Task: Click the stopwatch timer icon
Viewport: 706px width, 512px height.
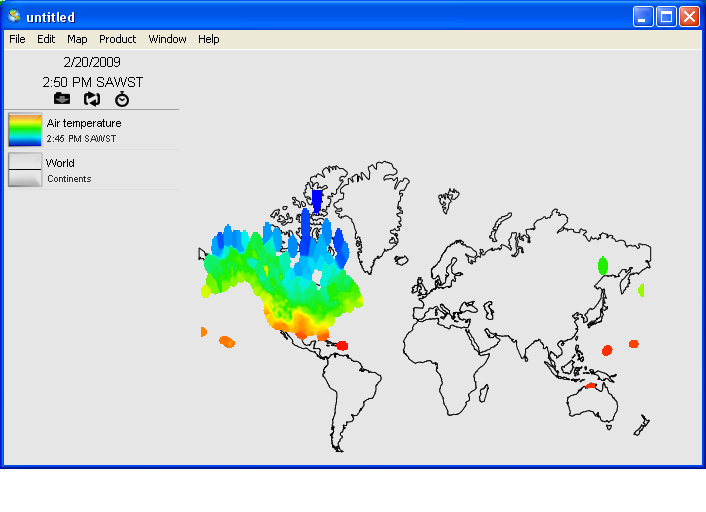Action: tap(122, 99)
